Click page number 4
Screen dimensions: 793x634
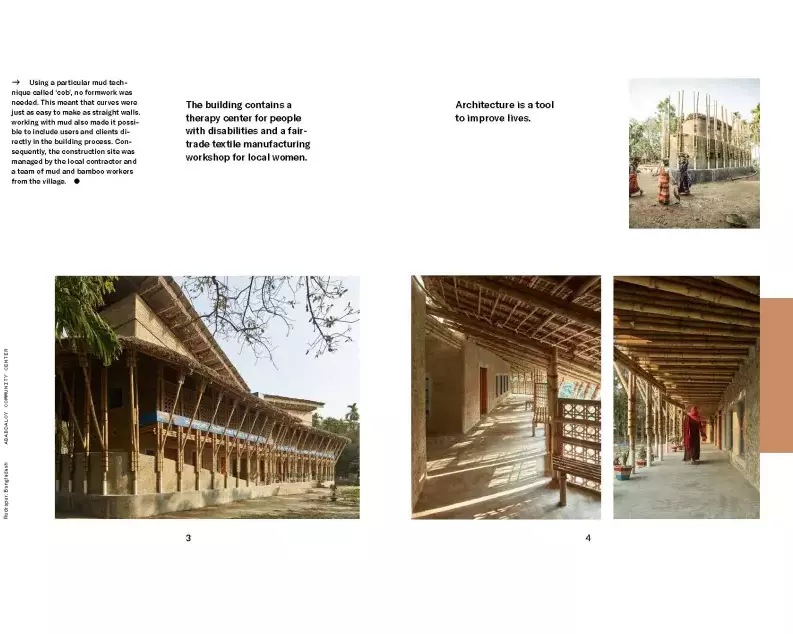coord(588,538)
